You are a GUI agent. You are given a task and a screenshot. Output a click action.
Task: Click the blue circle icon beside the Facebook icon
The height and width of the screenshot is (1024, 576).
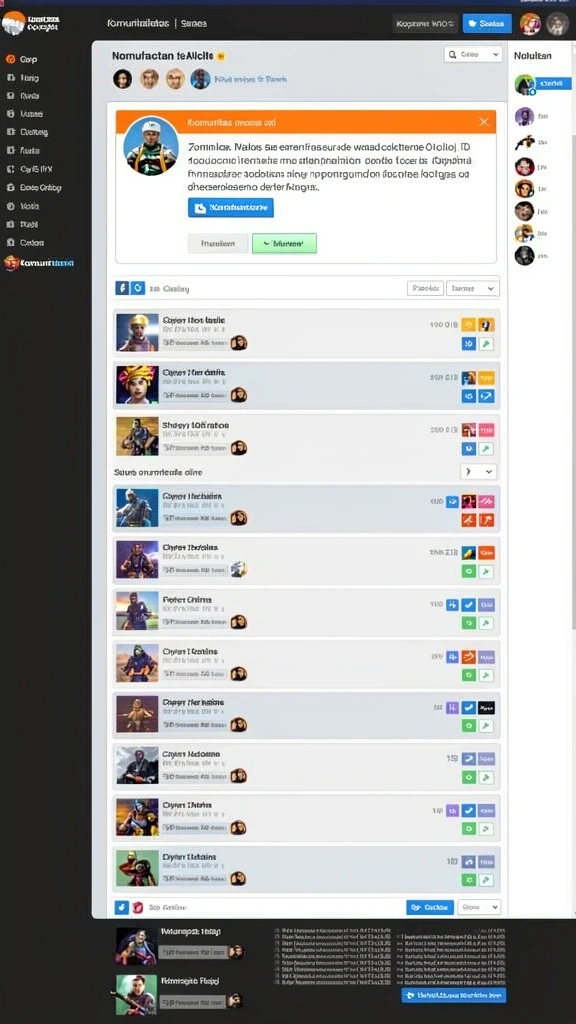[x=138, y=288]
